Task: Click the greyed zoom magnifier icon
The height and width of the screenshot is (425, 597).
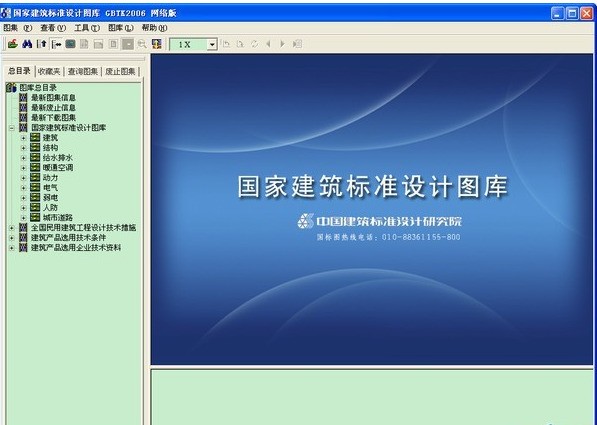Action: pos(142,44)
